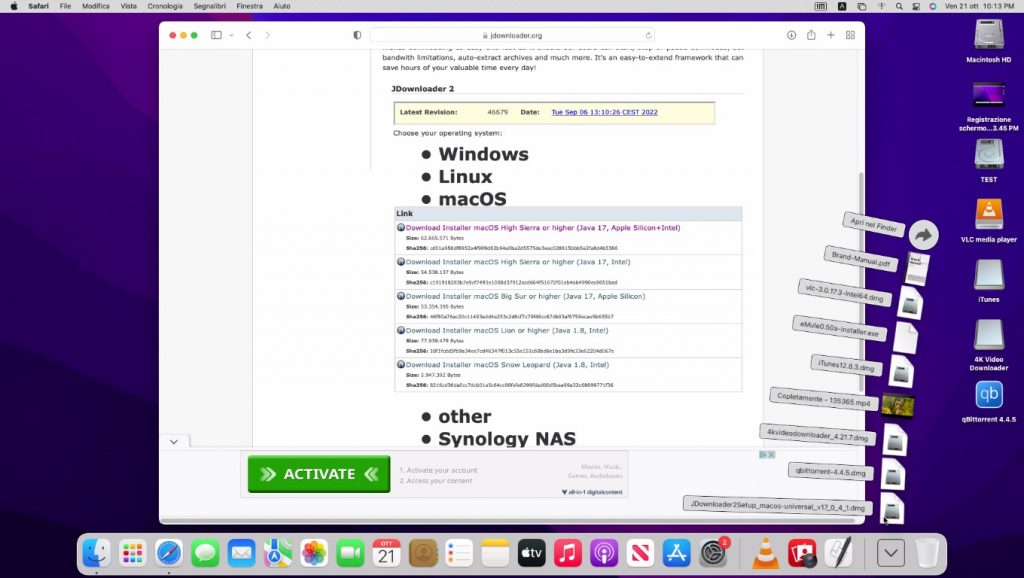
Task: Click the Snow Leopard installer download link
Action: (506, 365)
